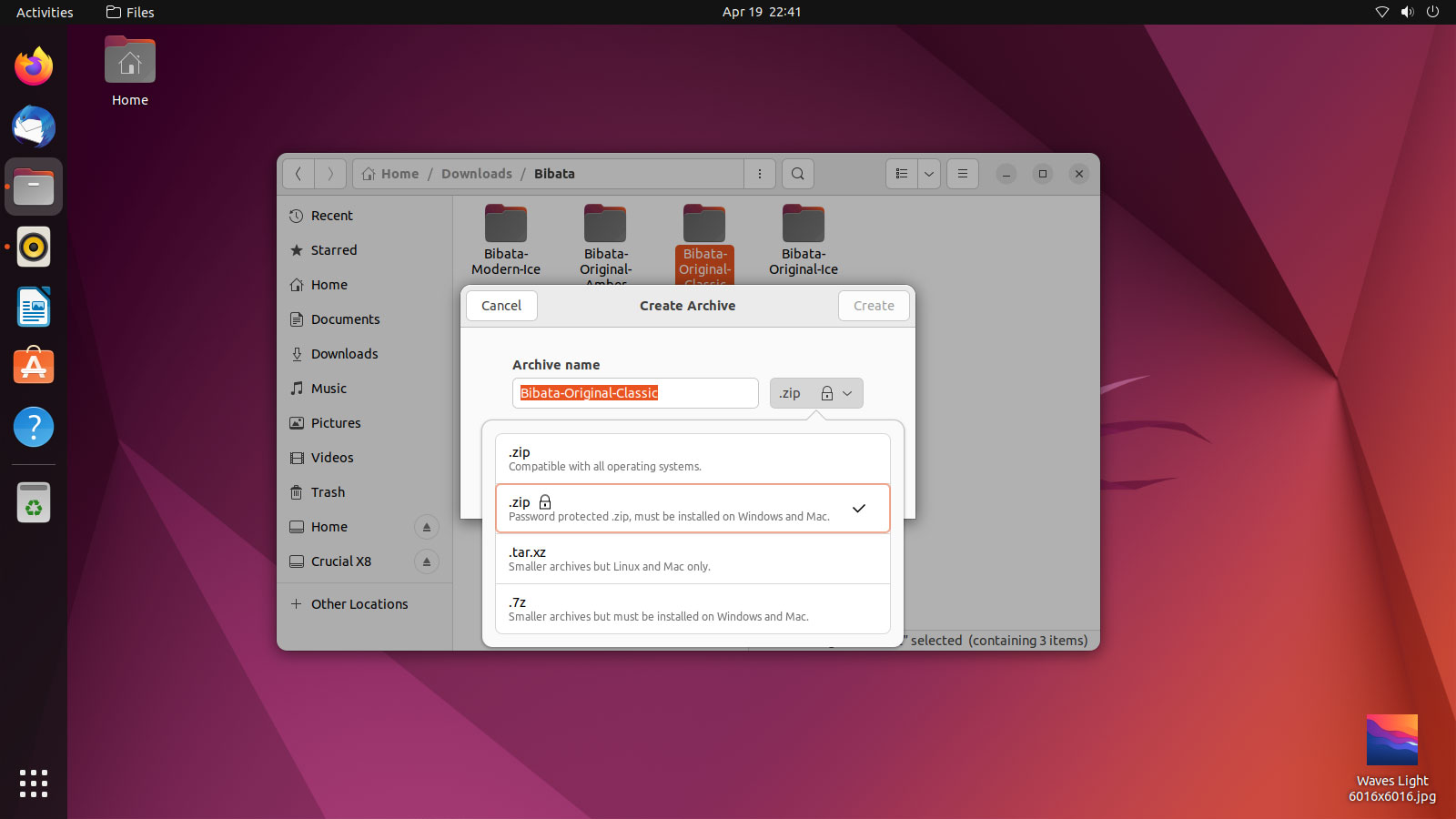Select the .tar.xz archive format

point(693,558)
